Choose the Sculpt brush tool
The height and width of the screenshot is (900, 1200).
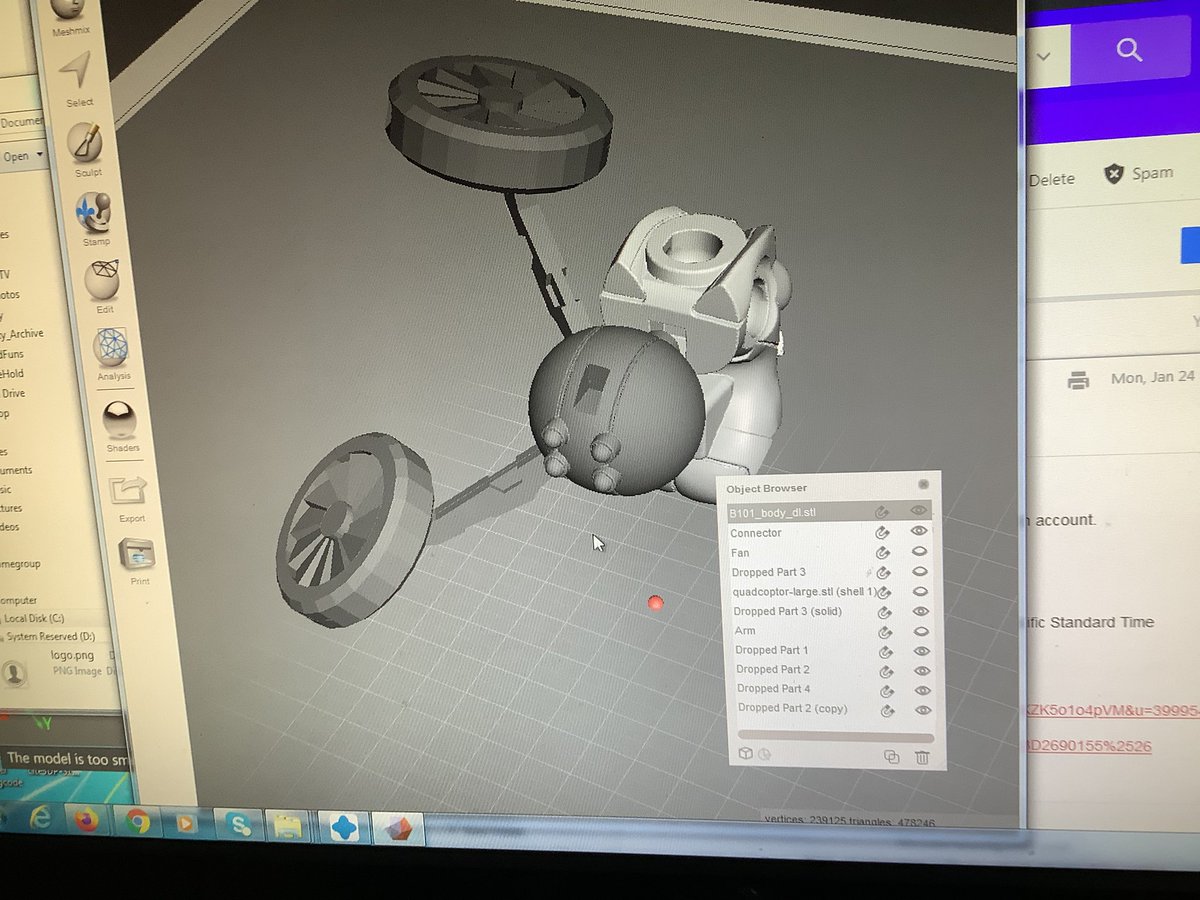[x=85, y=148]
